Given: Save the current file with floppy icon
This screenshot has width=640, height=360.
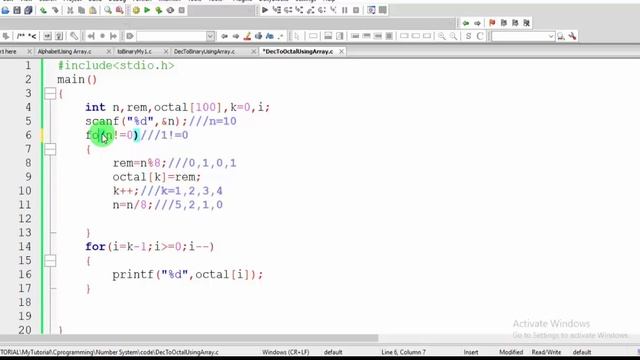Looking at the screenshot, I should pos(17,10).
